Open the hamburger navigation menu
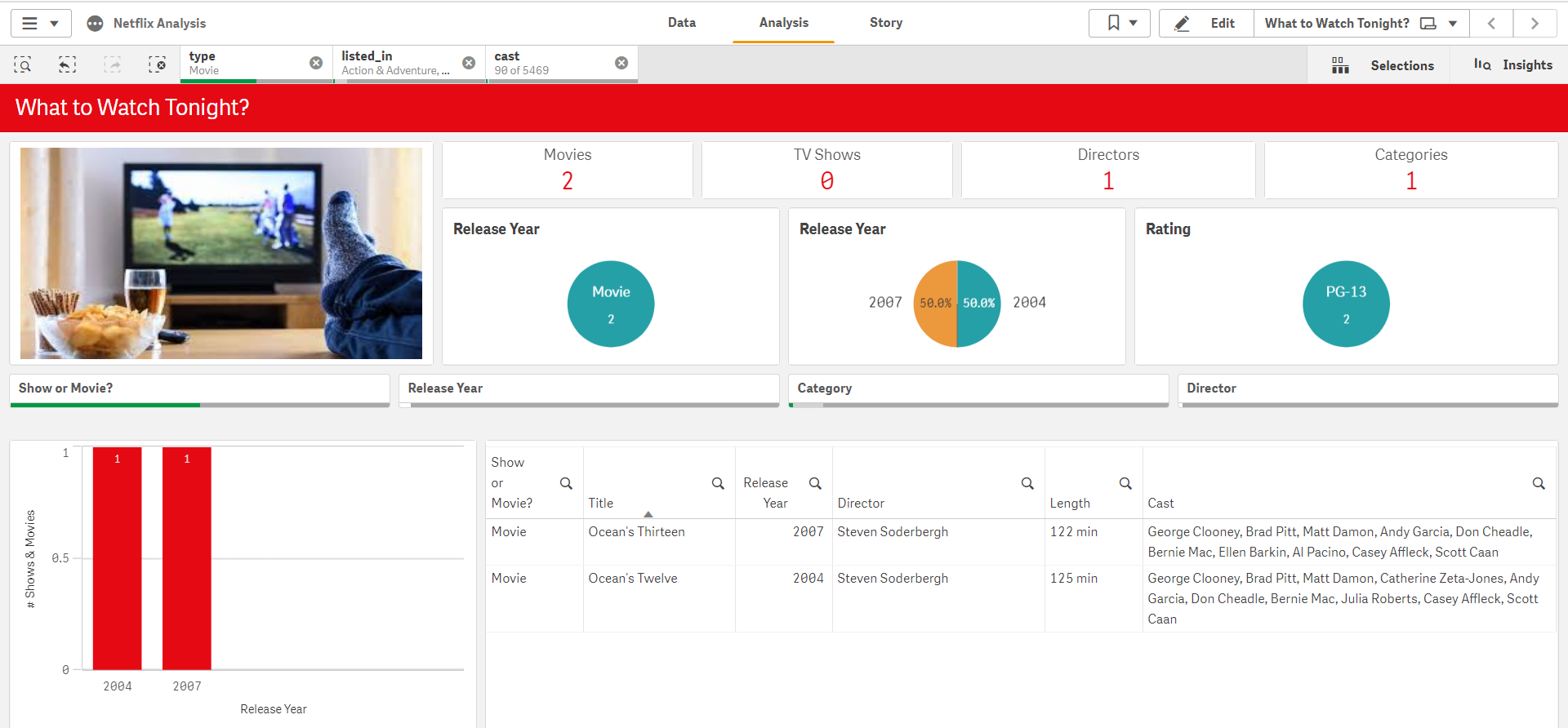1568x728 pixels. 29,23
